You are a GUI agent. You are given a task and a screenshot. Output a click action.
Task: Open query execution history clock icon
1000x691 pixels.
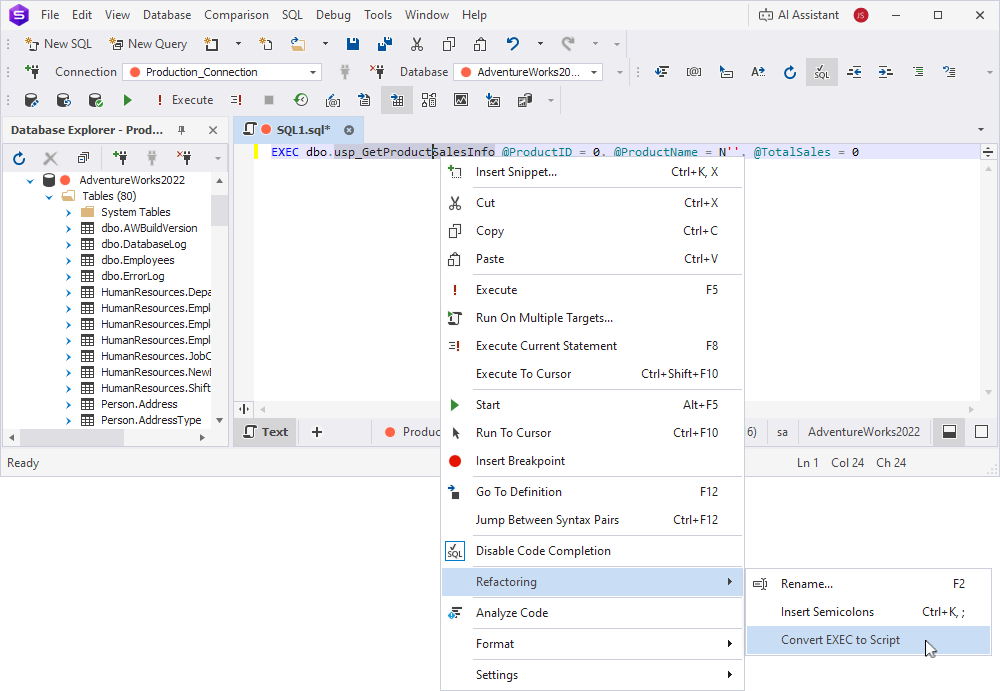pos(301,100)
